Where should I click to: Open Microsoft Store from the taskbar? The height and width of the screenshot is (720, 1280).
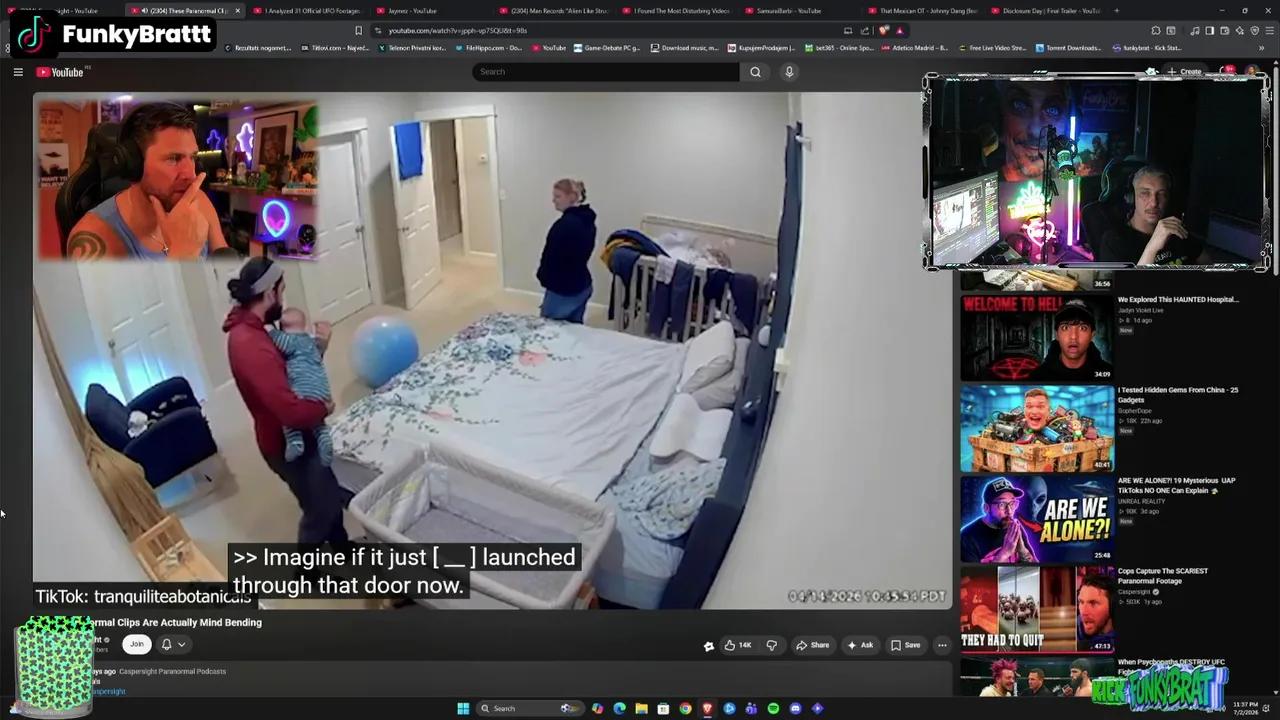click(x=663, y=708)
